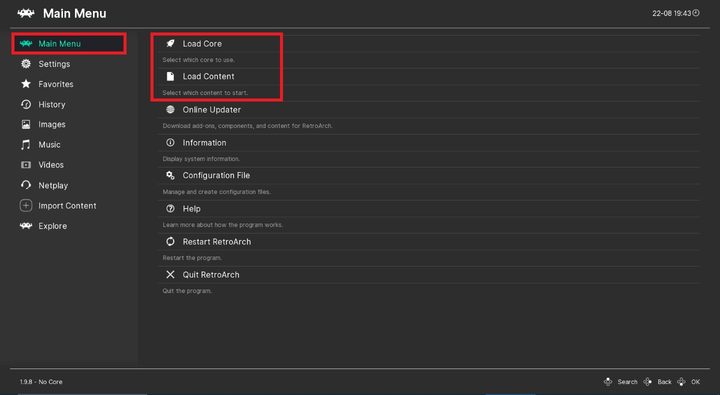Click the clock icon beside the time
Screen dimensions: 720x395
tap(696, 13)
